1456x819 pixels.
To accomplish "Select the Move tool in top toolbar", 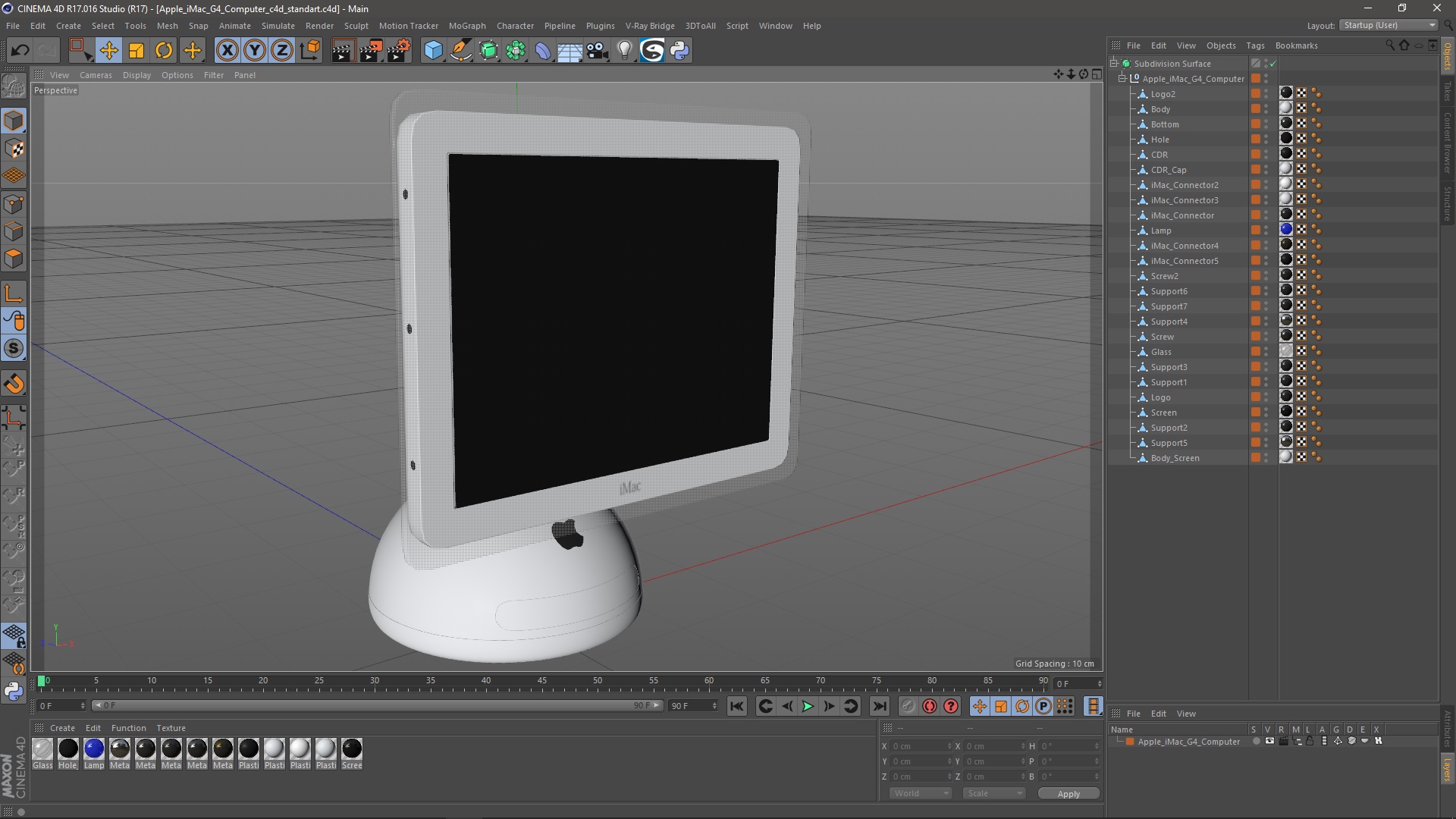I will 108,51.
